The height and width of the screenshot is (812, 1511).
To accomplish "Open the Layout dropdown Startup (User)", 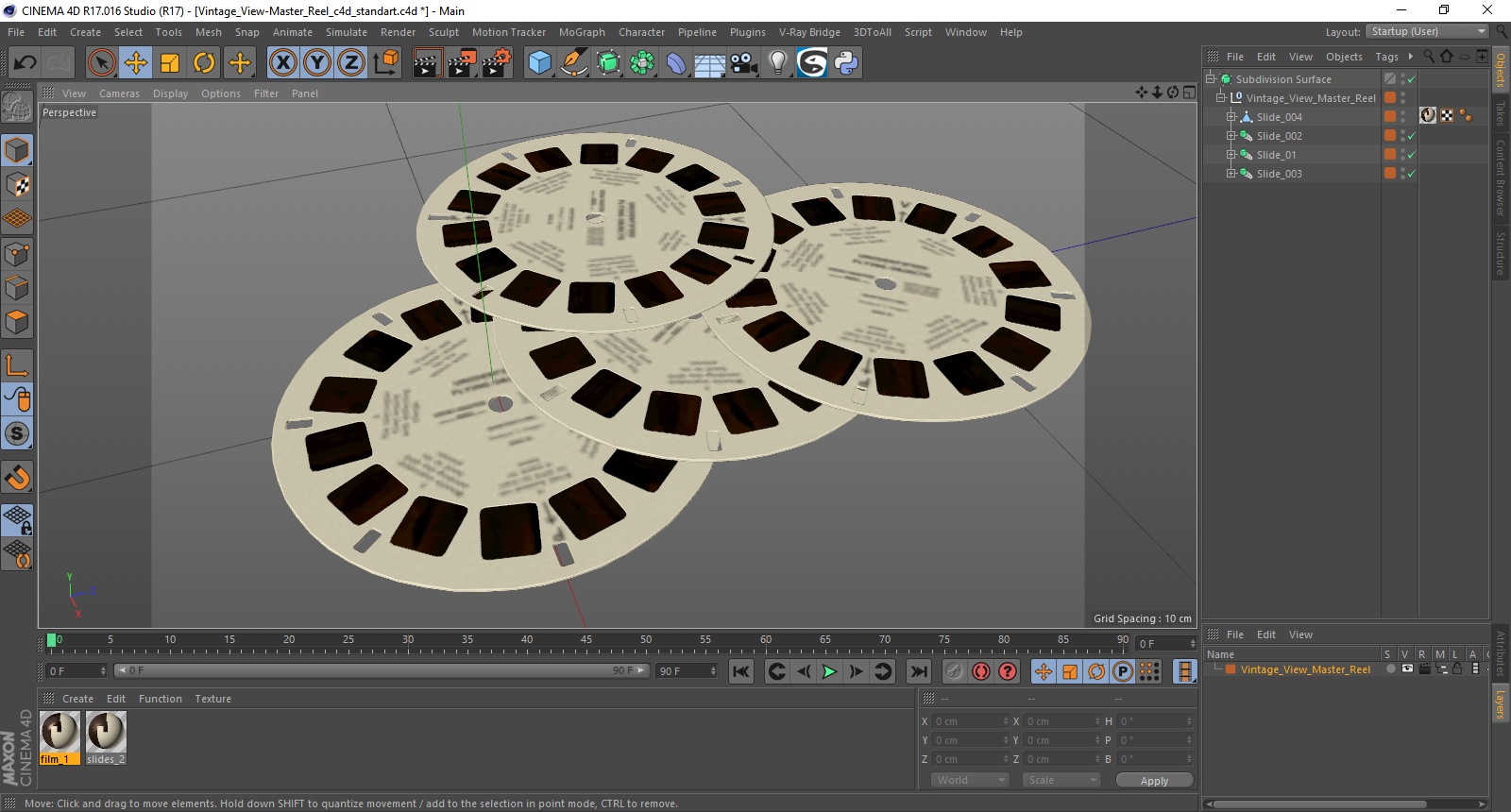I will click(1429, 31).
